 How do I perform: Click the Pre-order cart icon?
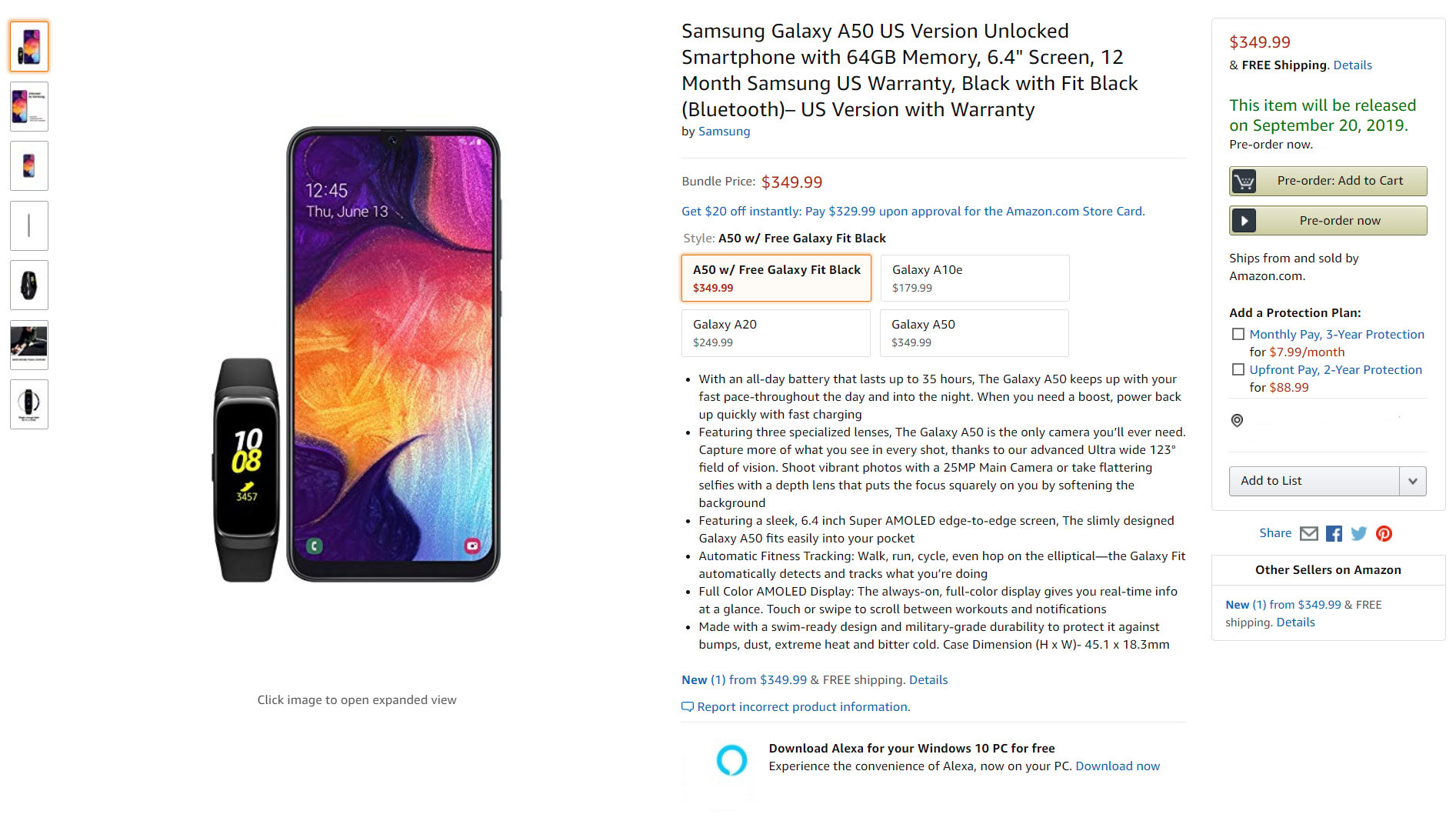1244,181
